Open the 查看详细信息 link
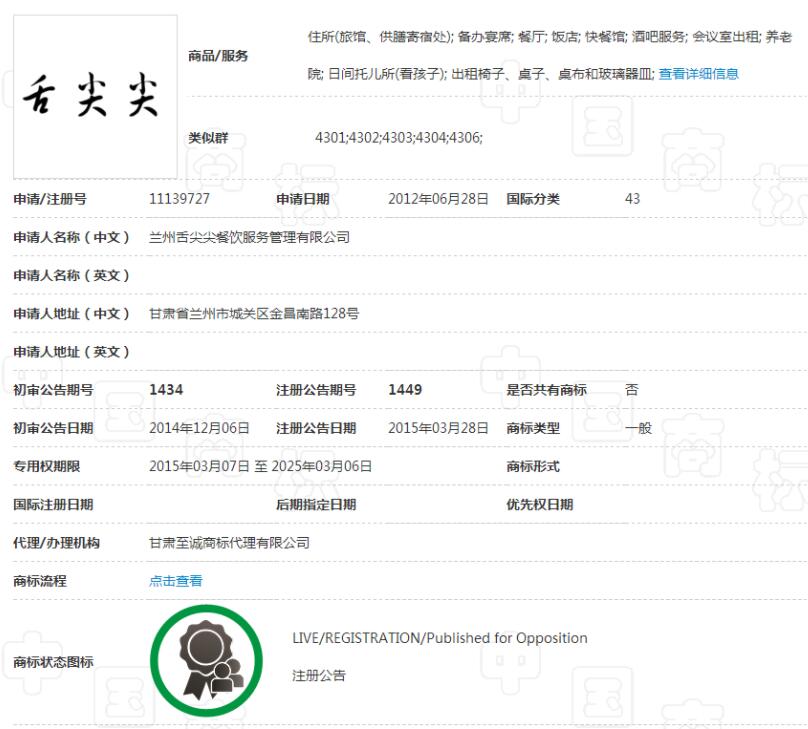Viewport: 808px width, 729px height. [698, 74]
